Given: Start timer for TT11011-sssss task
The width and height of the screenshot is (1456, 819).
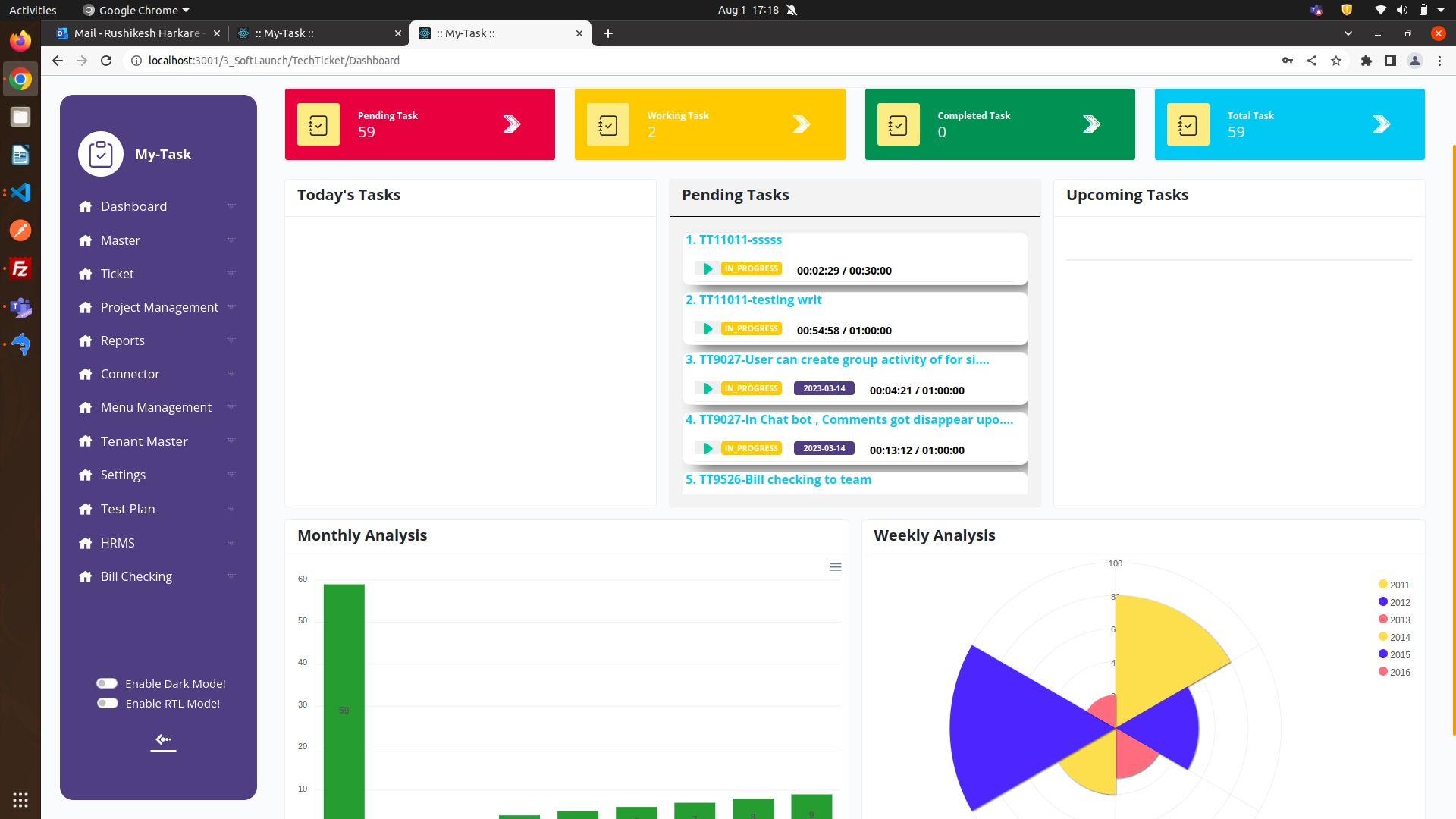Looking at the screenshot, I should tap(707, 269).
